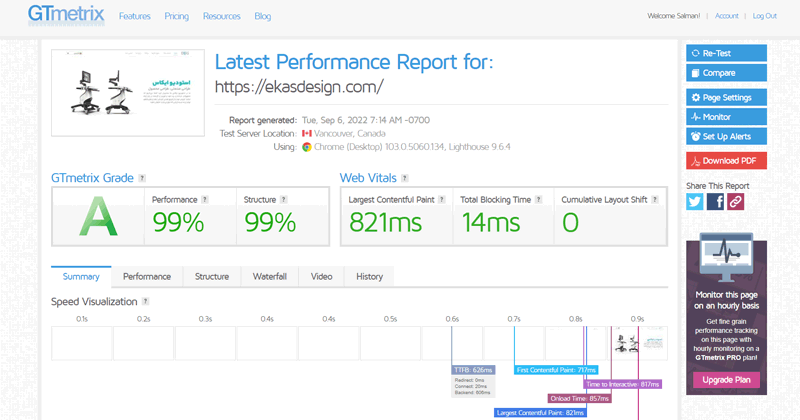Image resolution: width=800 pixels, height=420 pixels.
Task: Switch to the Video tab
Action: [321, 276]
